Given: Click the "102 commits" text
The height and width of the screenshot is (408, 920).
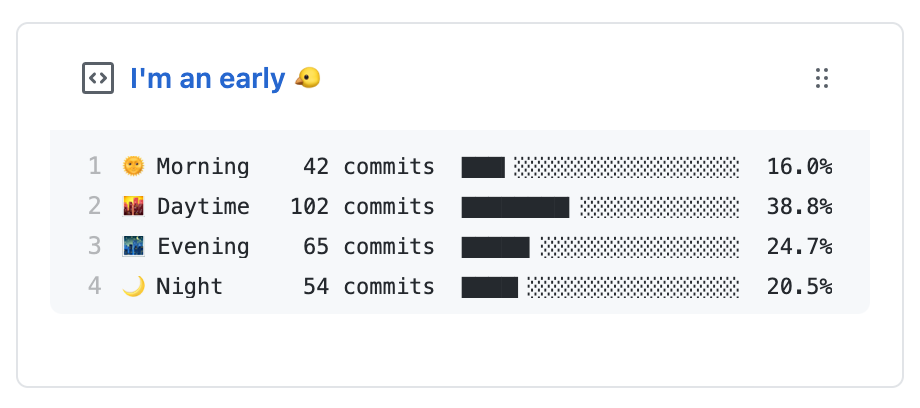Looking at the screenshot, I should (363, 207).
